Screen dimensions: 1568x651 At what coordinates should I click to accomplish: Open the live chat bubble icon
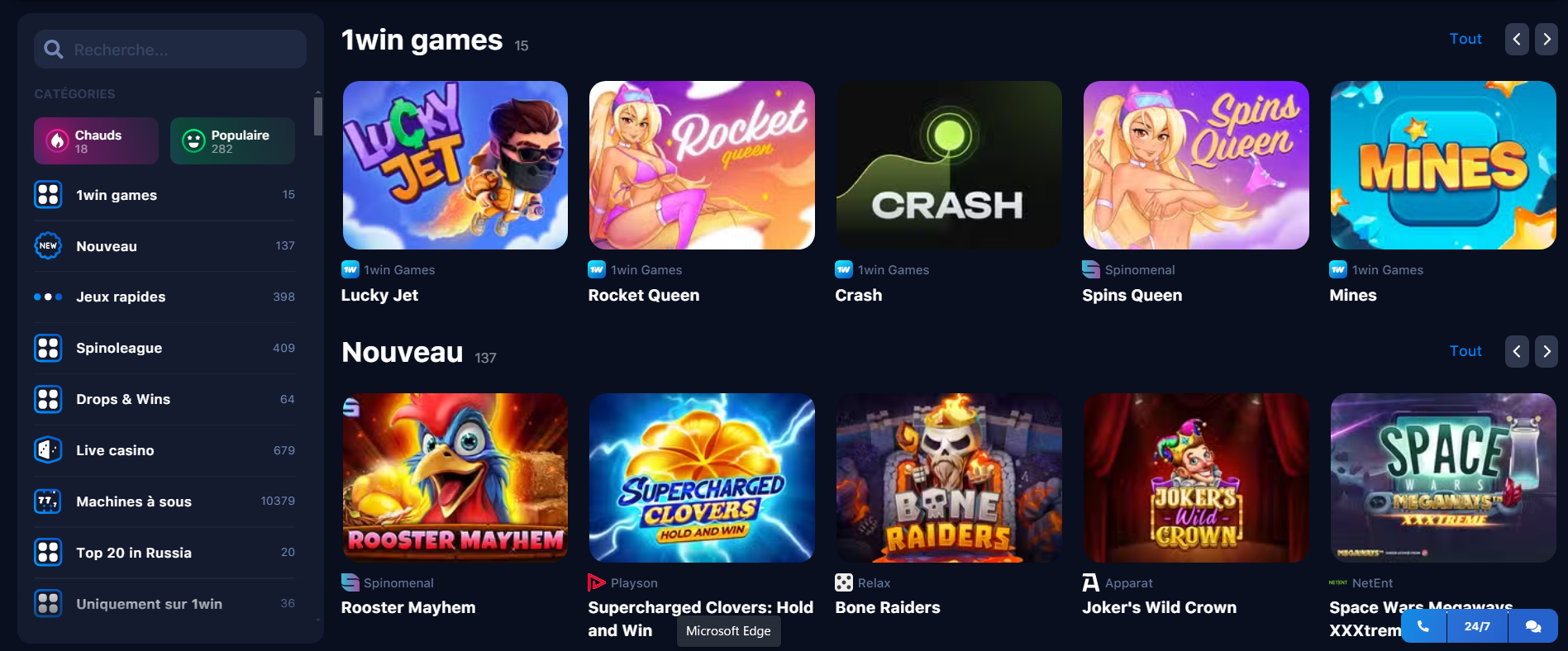[x=1533, y=626]
